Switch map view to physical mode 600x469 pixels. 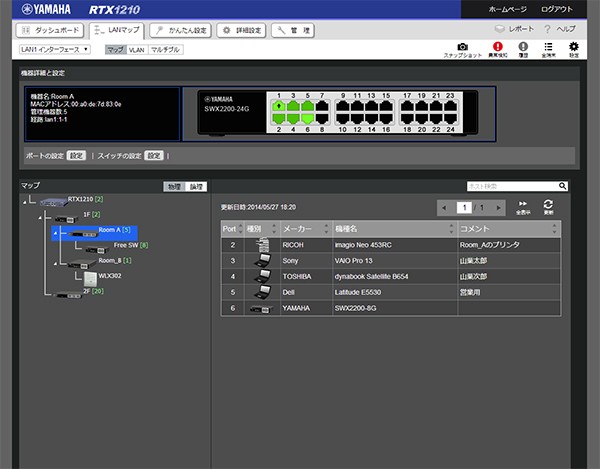174,187
